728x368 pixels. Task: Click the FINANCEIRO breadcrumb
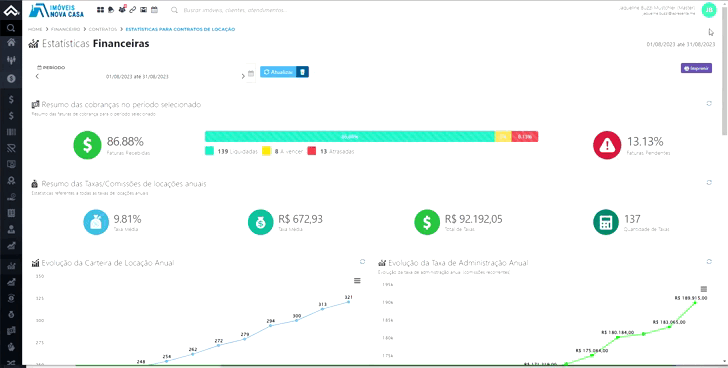[65, 29]
